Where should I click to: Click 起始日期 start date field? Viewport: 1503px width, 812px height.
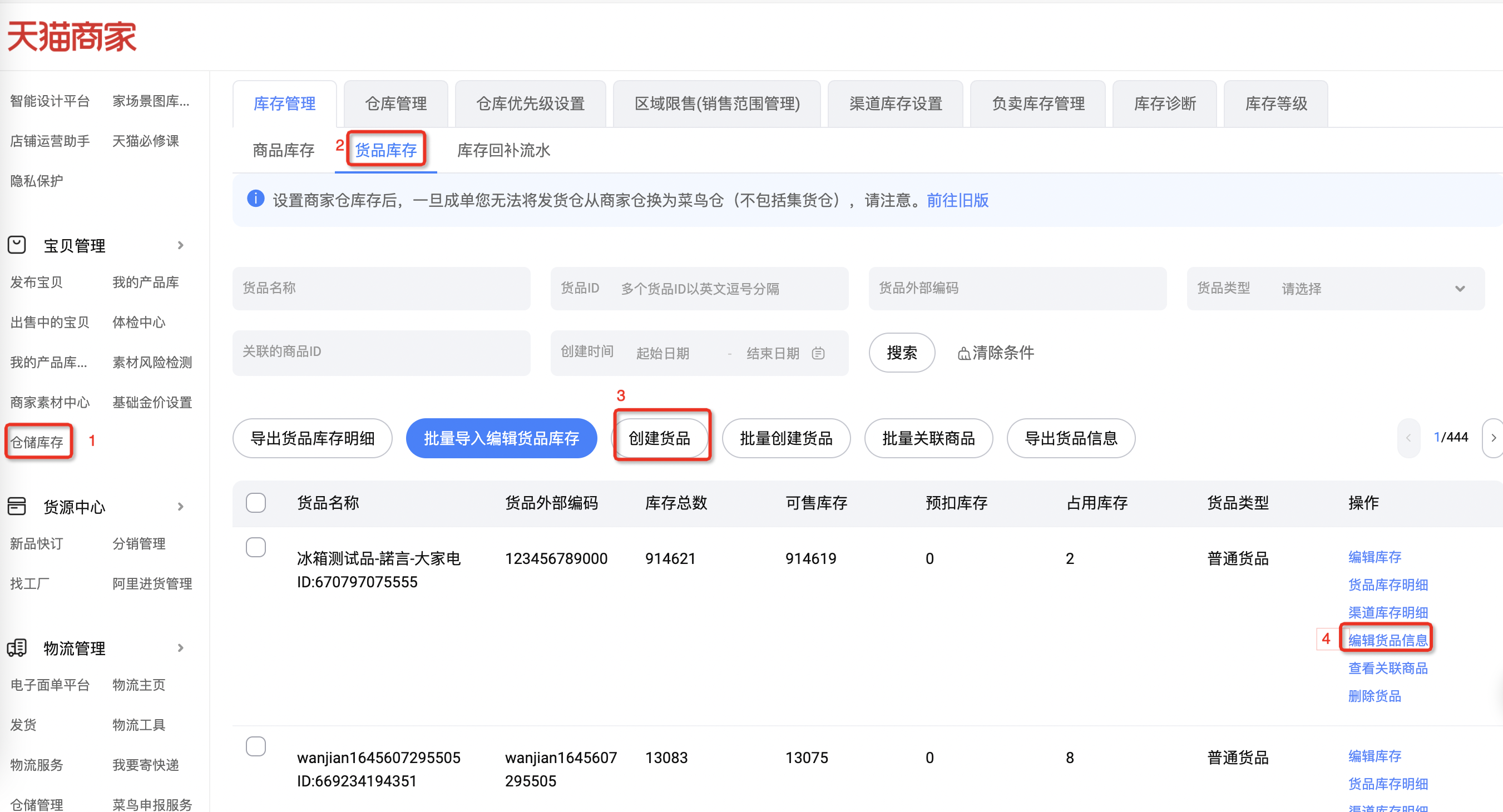tap(663, 354)
